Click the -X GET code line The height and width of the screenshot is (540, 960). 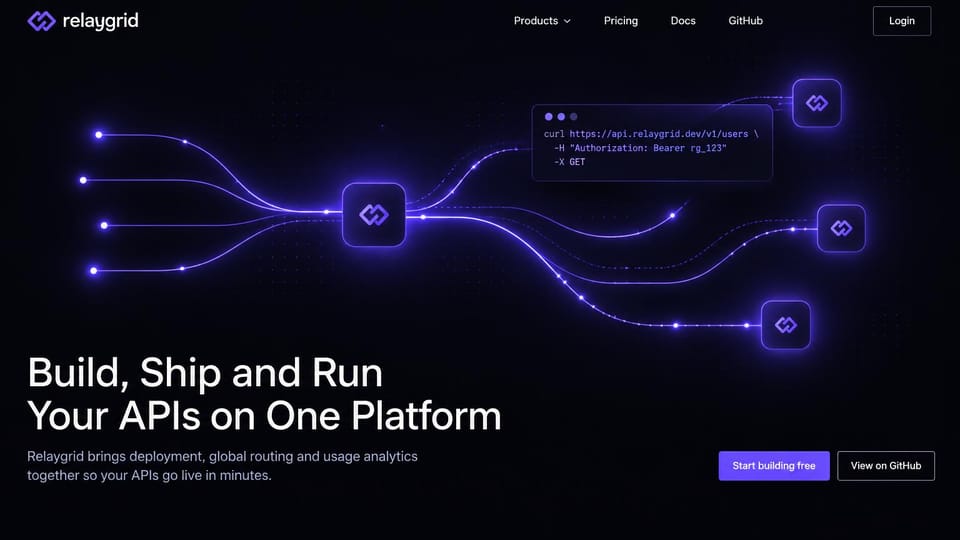coord(569,162)
